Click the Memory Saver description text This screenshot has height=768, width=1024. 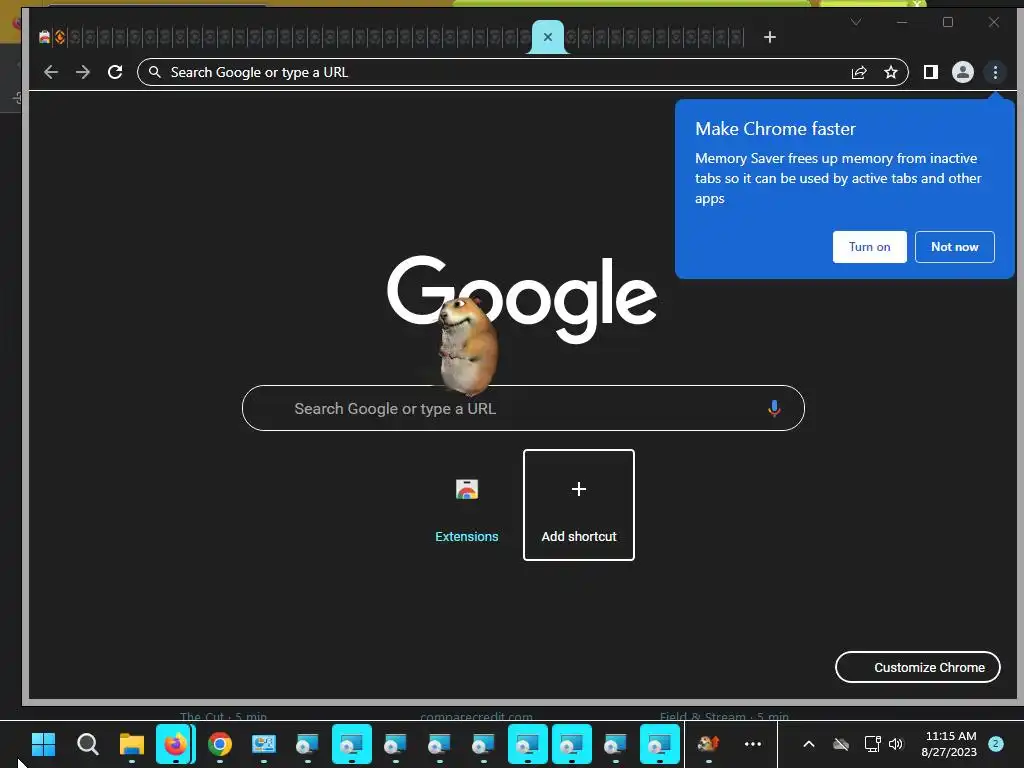(x=838, y=178)
